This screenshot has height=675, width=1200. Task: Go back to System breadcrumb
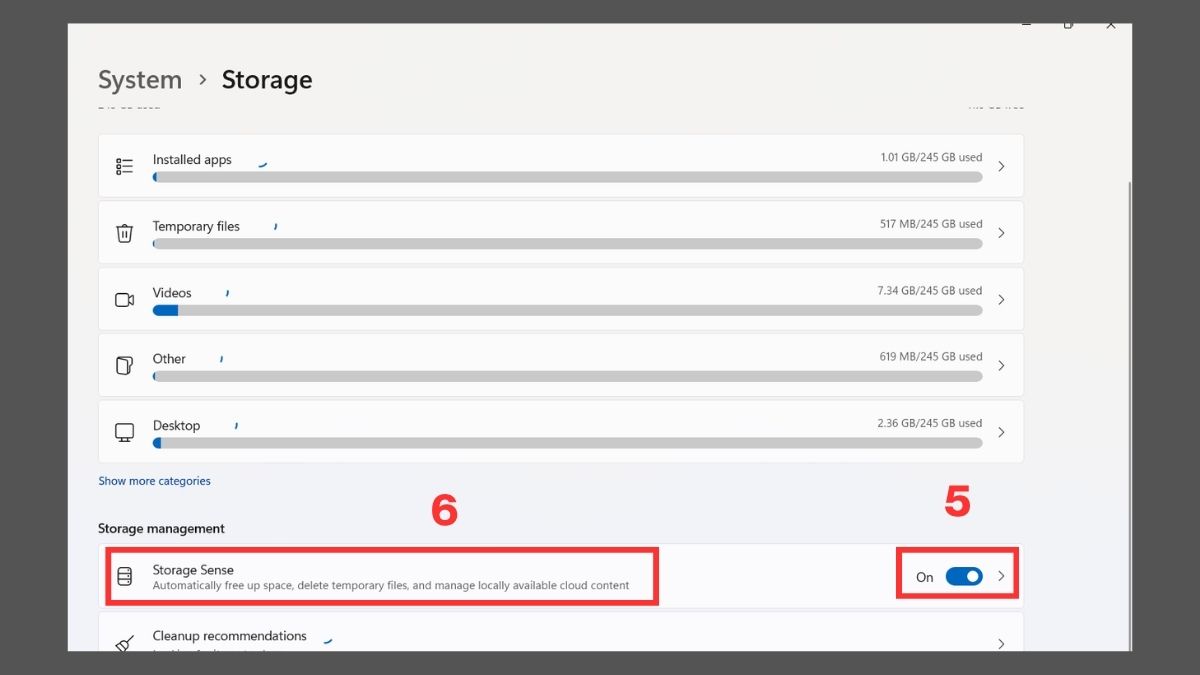click(x=140, y=80)
